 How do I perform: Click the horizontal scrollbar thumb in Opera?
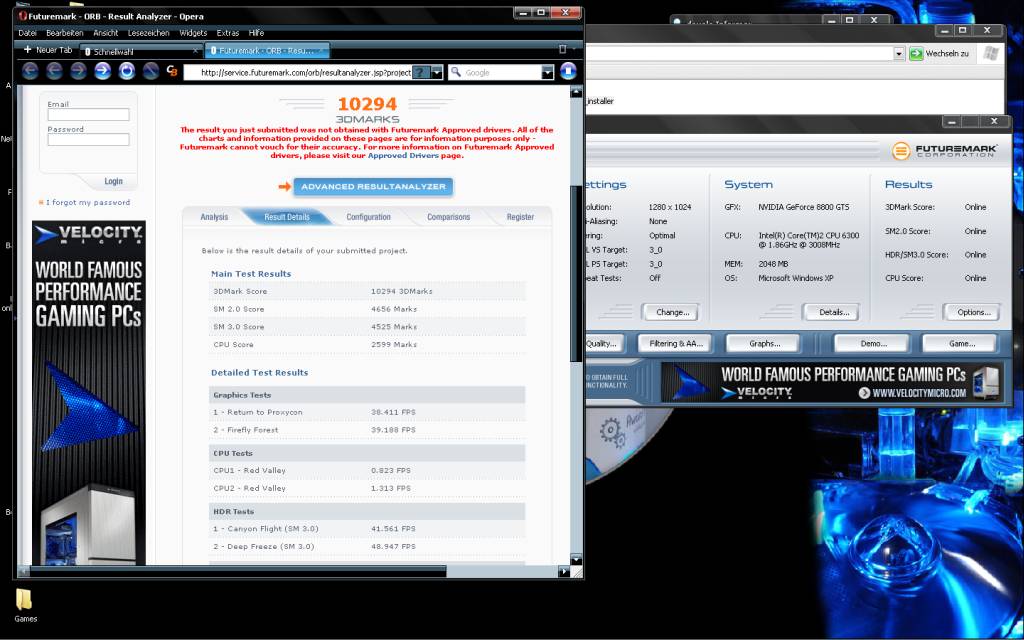[x=238, y=571]
